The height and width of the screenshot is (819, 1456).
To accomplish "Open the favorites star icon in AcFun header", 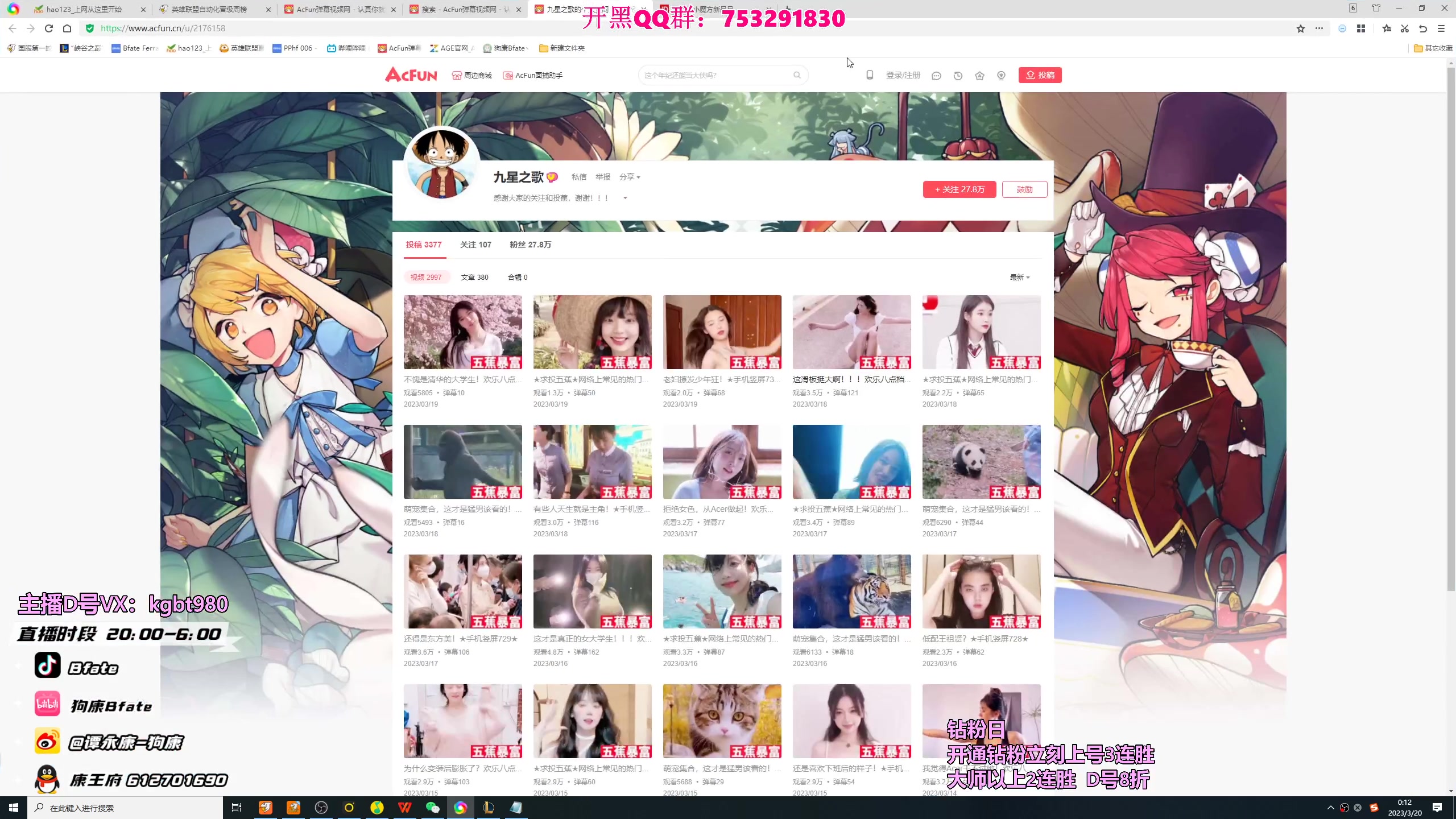I will 979,76.
